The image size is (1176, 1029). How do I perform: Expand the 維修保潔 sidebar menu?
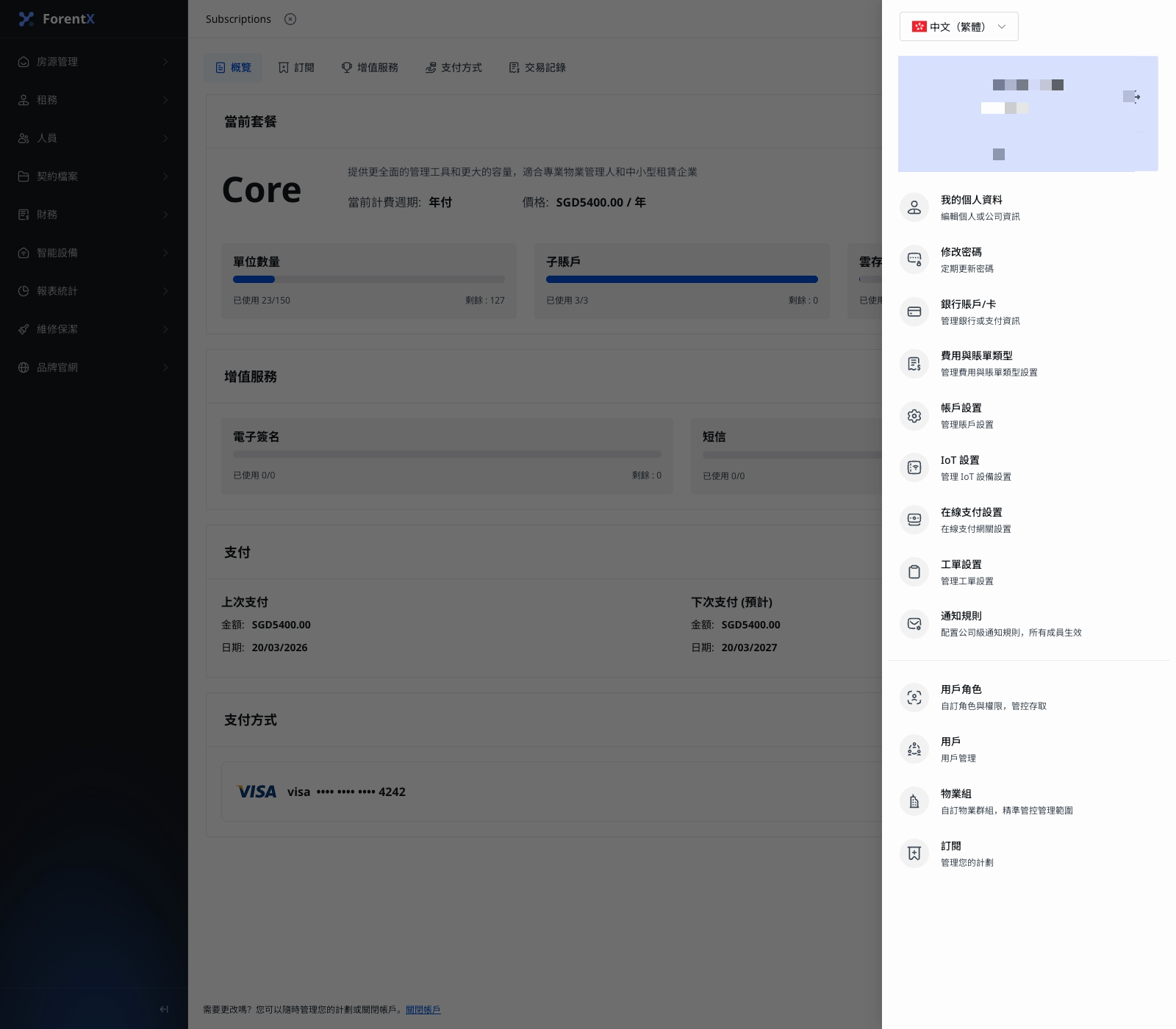point(94,329)
